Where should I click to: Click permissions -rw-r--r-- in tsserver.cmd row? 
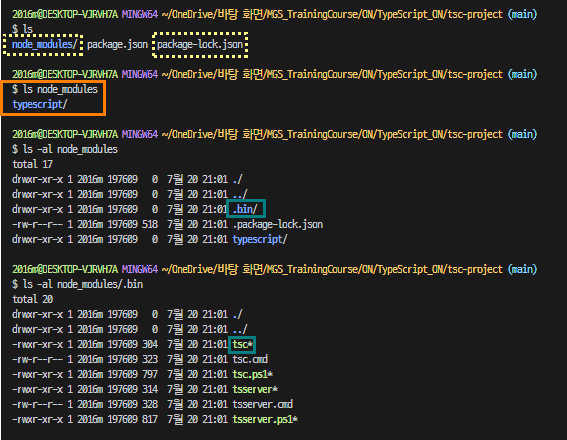coord(37,404)
